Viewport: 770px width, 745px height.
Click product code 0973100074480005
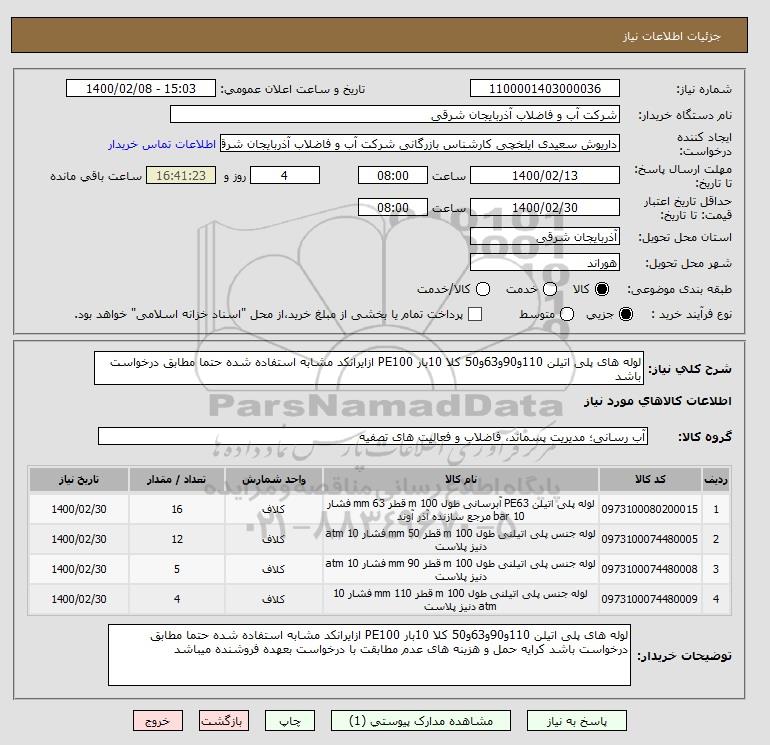(650, 539)
